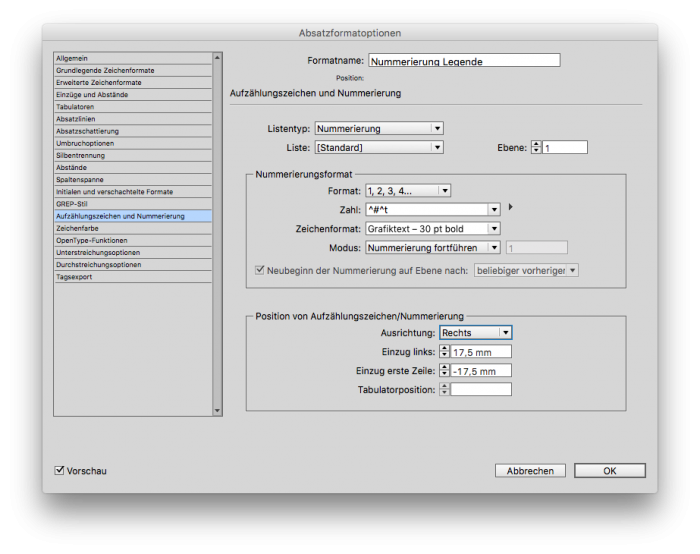Click the empty Tabulatorposition field
This screenshot has width=700, height=554.
click(481, 389)
